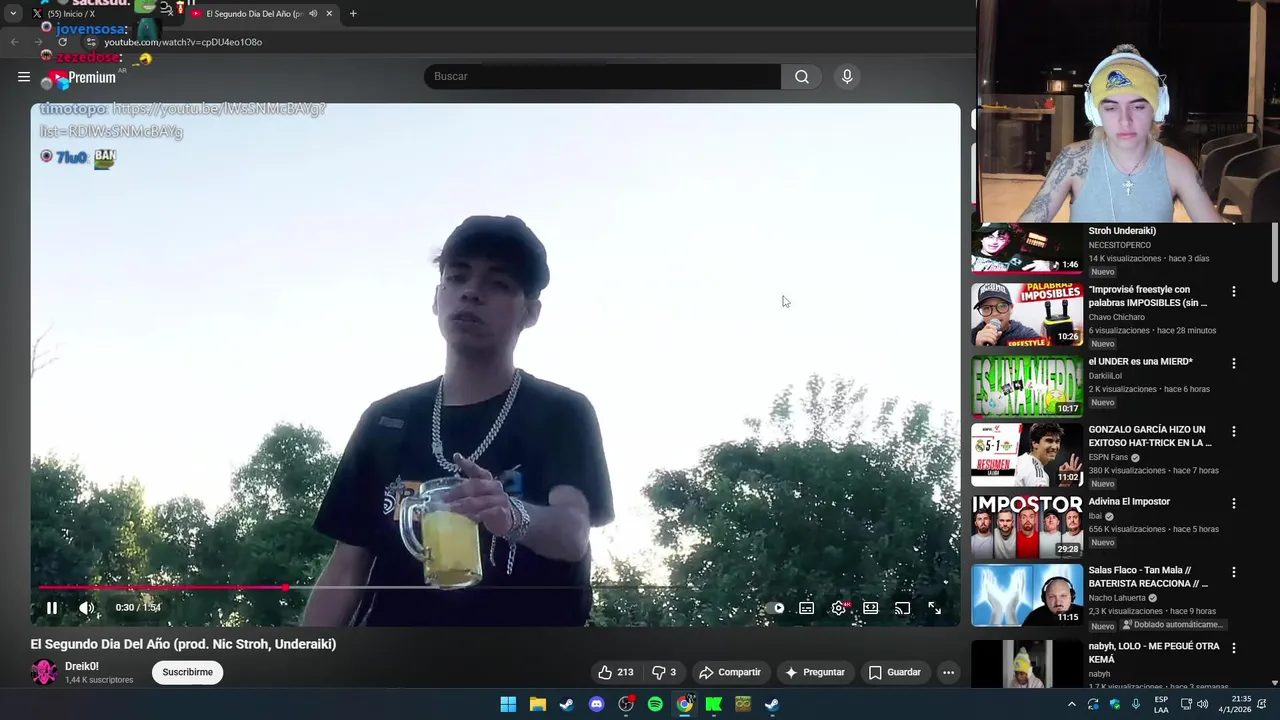1280x720 pixels.
Task: Open Discord from taskbar
Action: tap(596, 704)
